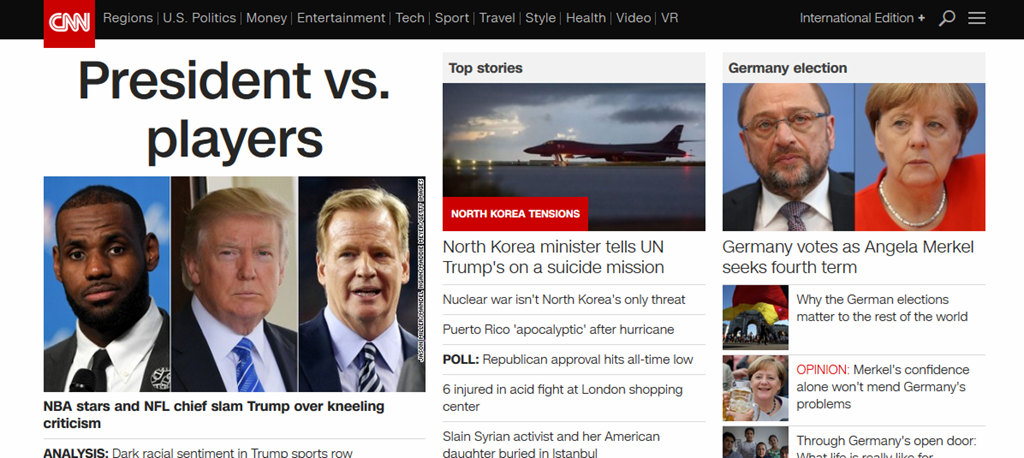The width and height of the screenshot is (1024, 458).
Task: Open the German flag story thumbnail
Action: coord(756,318)
